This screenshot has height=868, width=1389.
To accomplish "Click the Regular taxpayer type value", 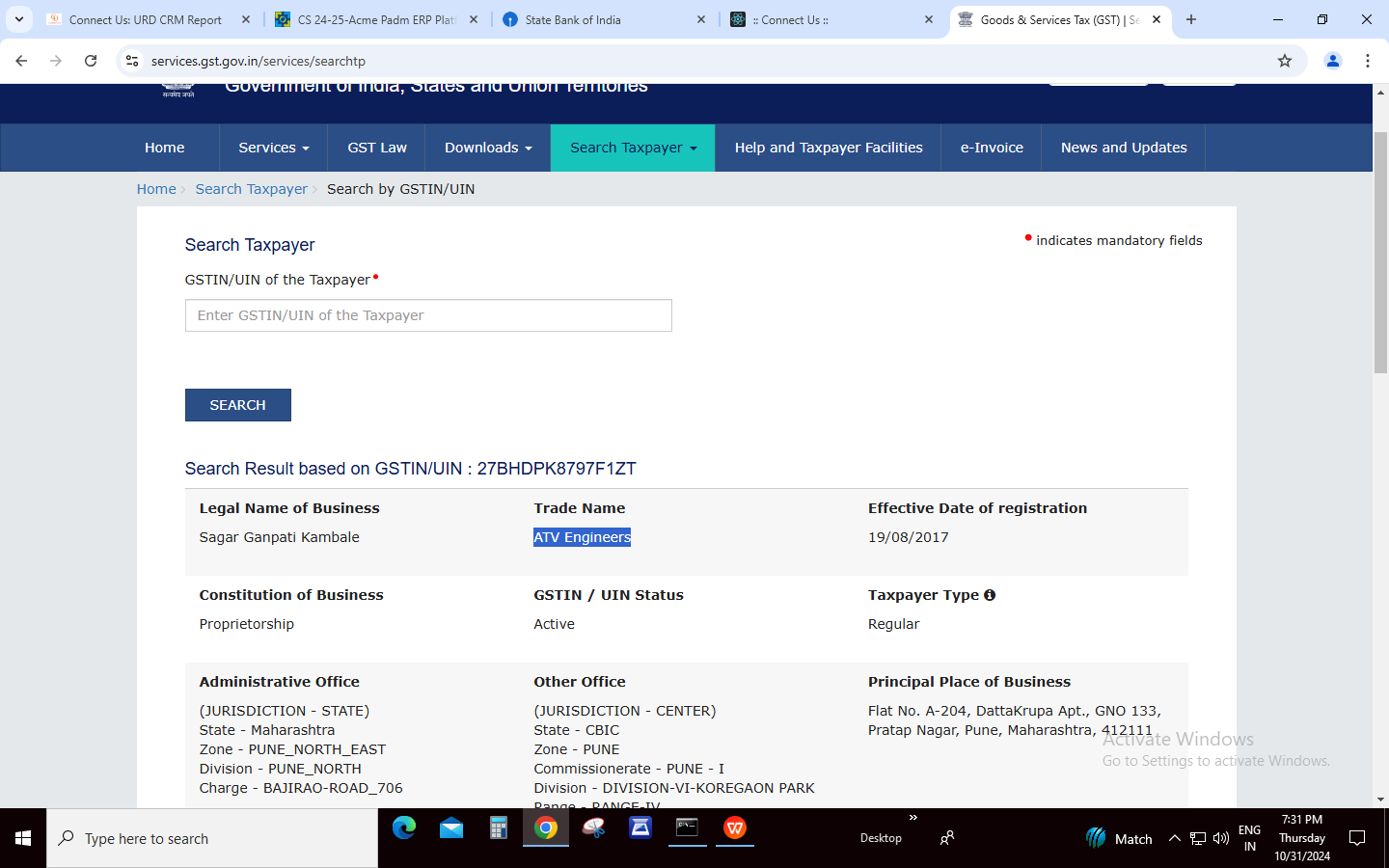I will coord(894,624).
